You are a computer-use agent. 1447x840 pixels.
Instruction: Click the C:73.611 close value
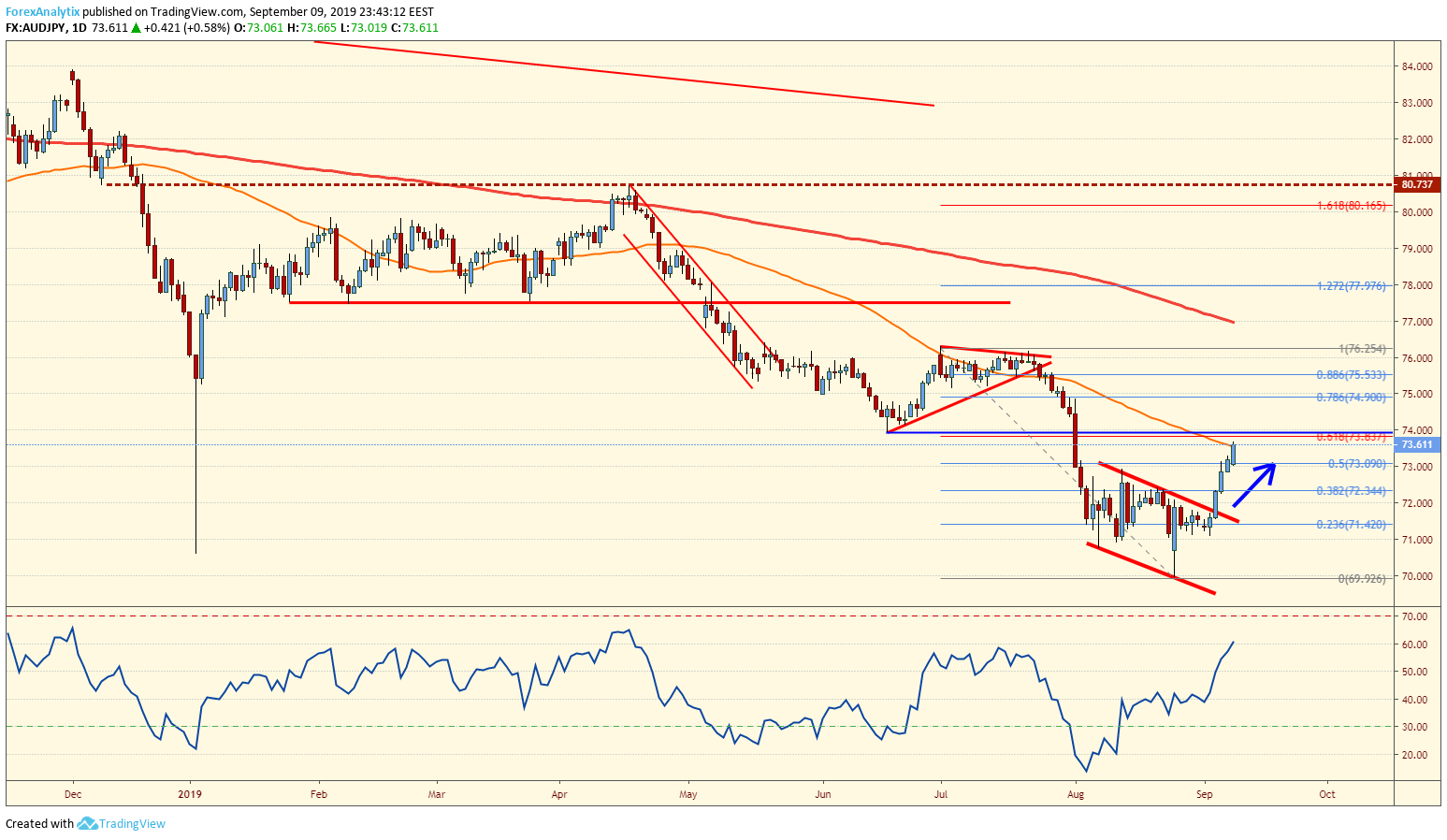[414, 28]
